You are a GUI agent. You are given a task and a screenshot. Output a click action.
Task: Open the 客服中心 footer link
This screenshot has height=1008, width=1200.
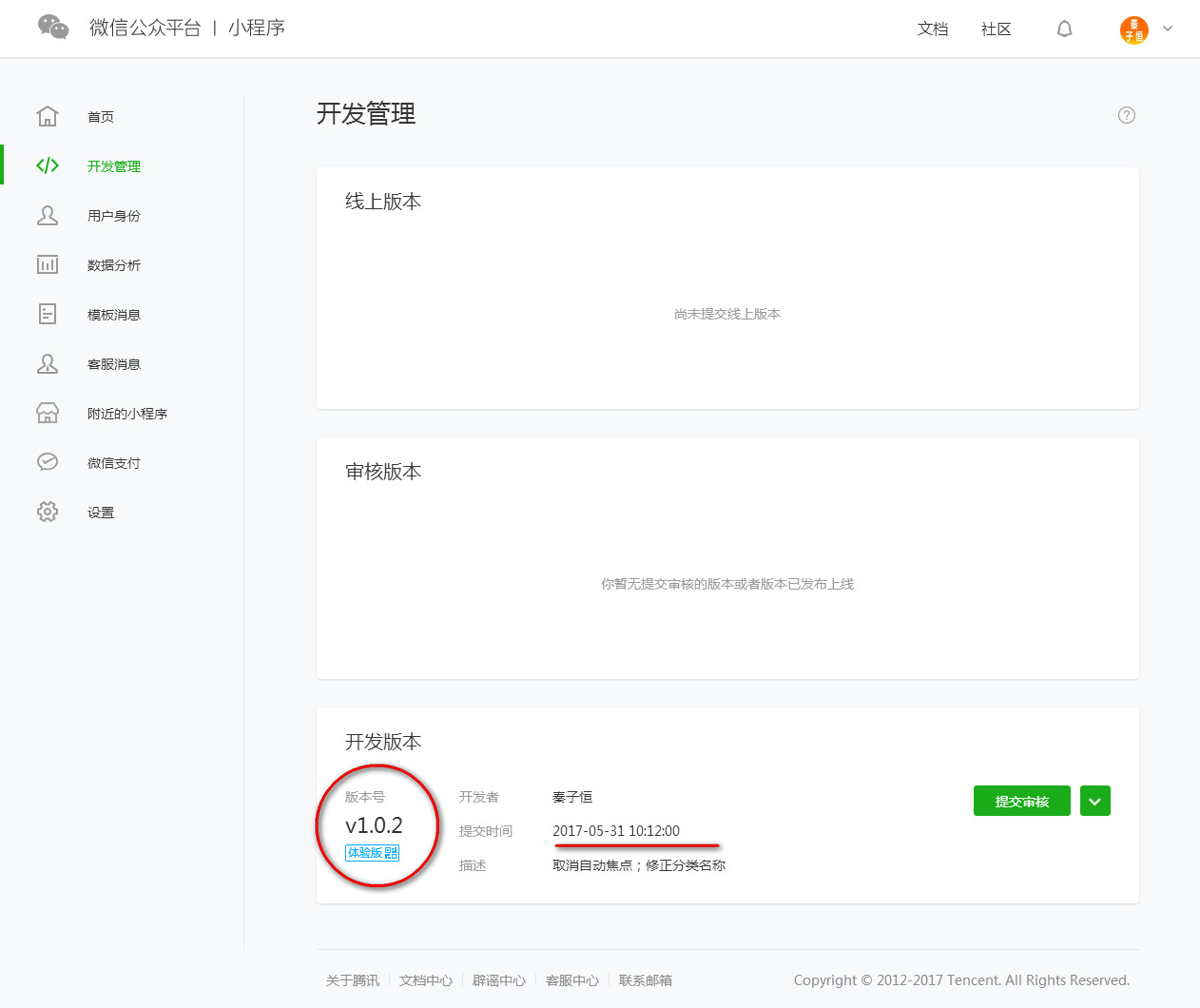click(572, 980)
